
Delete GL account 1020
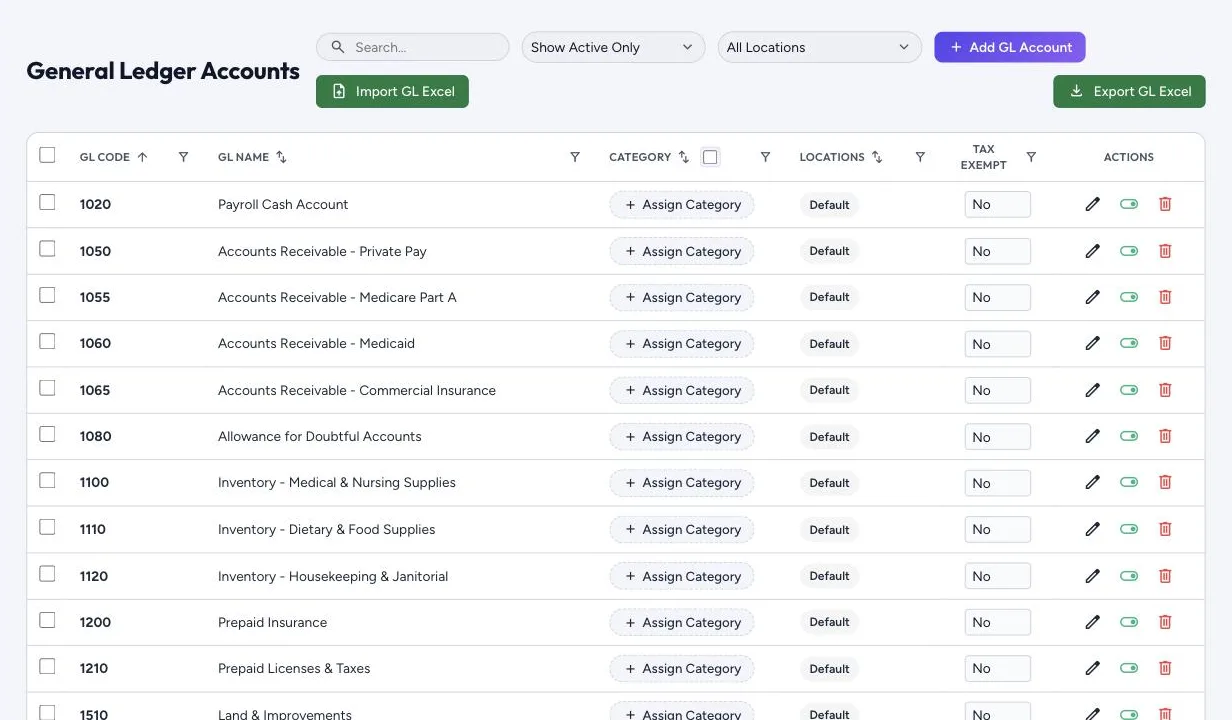(1165, 204)
